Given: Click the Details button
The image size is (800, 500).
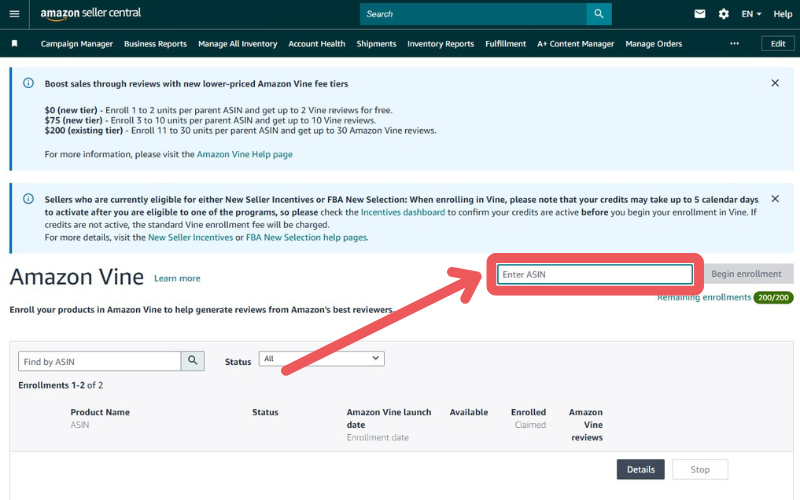Looking at the screenshot, I should tap(640, 469).
